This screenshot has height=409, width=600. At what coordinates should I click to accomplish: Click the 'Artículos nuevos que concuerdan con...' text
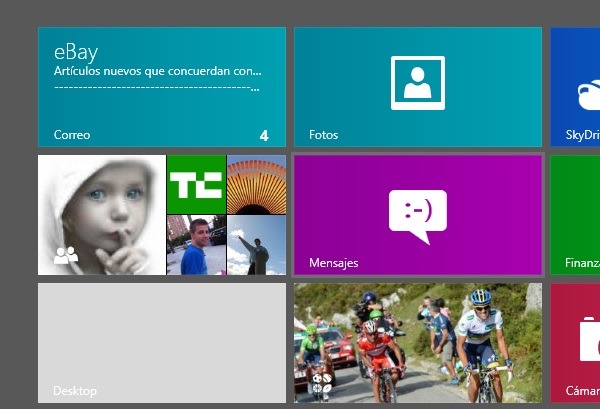(158, 71)
